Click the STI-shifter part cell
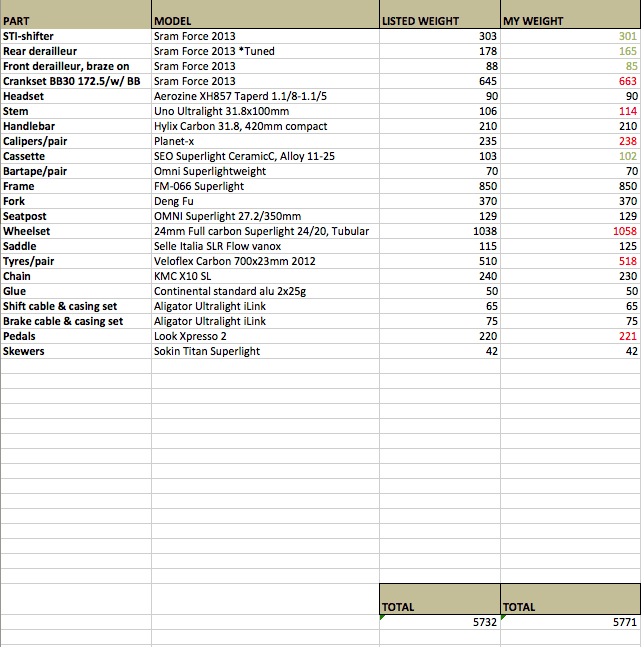 76,36
